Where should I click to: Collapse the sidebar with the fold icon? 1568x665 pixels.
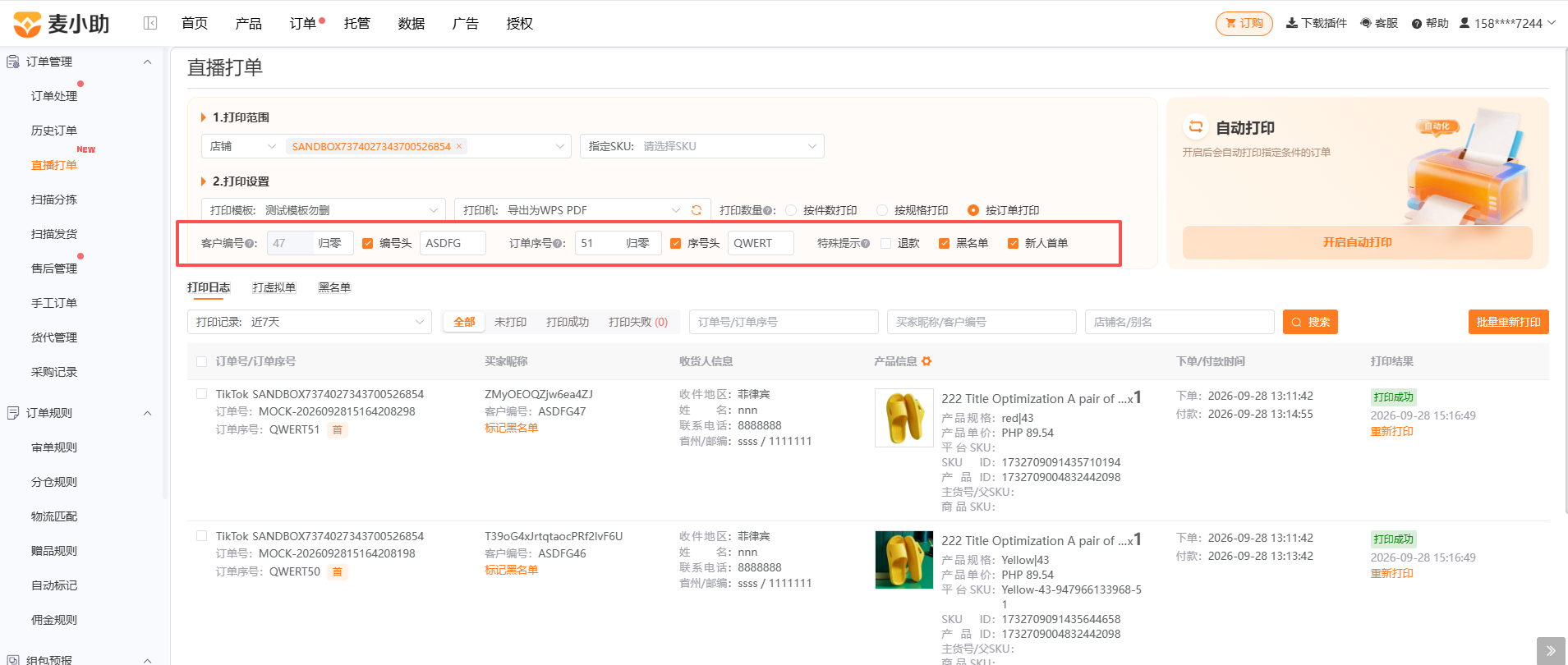click(x=150, y=23)
